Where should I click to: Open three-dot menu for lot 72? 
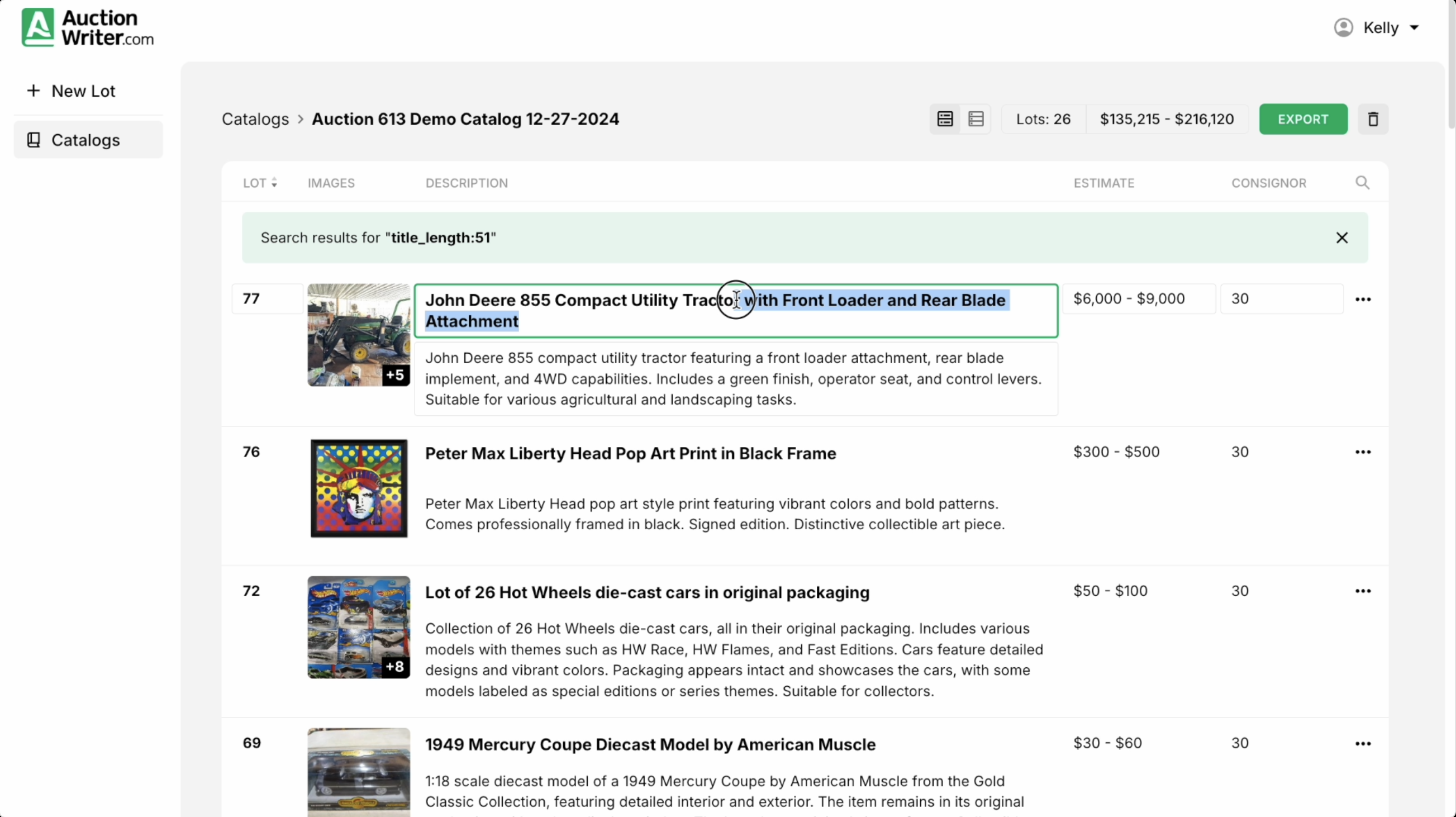coord(1363,591)
